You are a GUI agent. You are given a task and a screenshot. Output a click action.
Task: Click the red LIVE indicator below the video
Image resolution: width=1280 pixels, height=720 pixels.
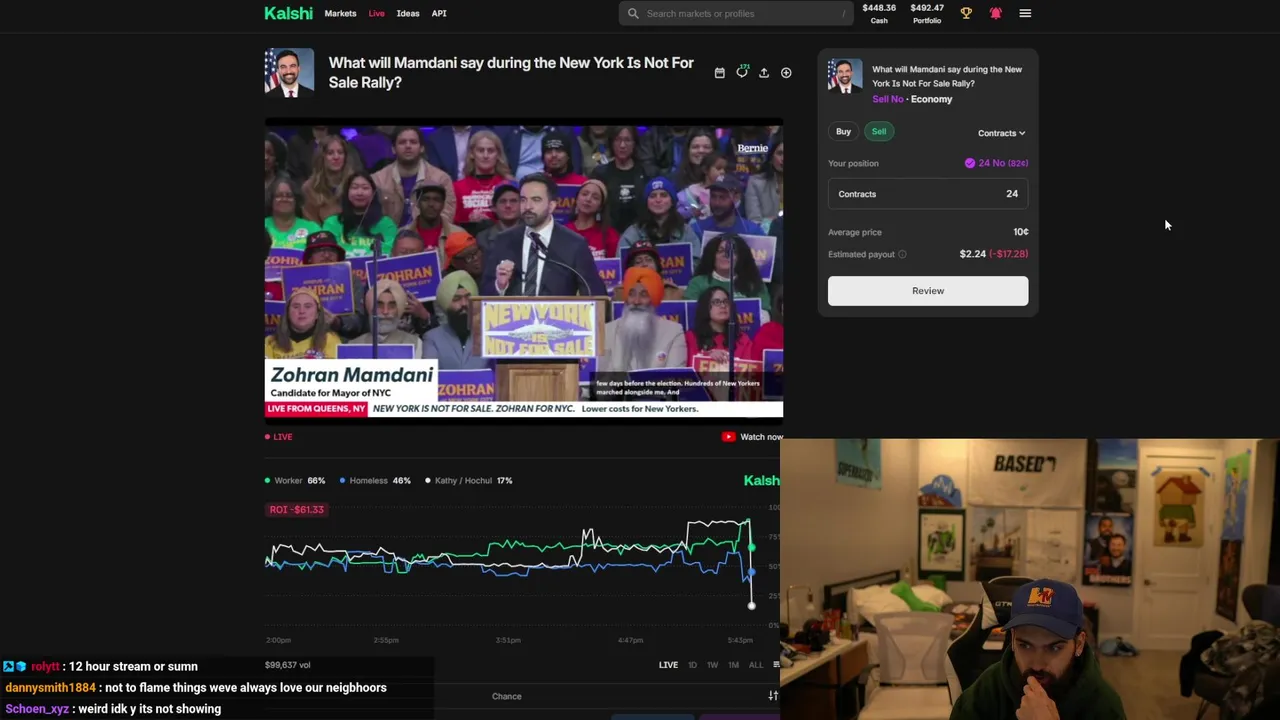click(x=279, y=437)
